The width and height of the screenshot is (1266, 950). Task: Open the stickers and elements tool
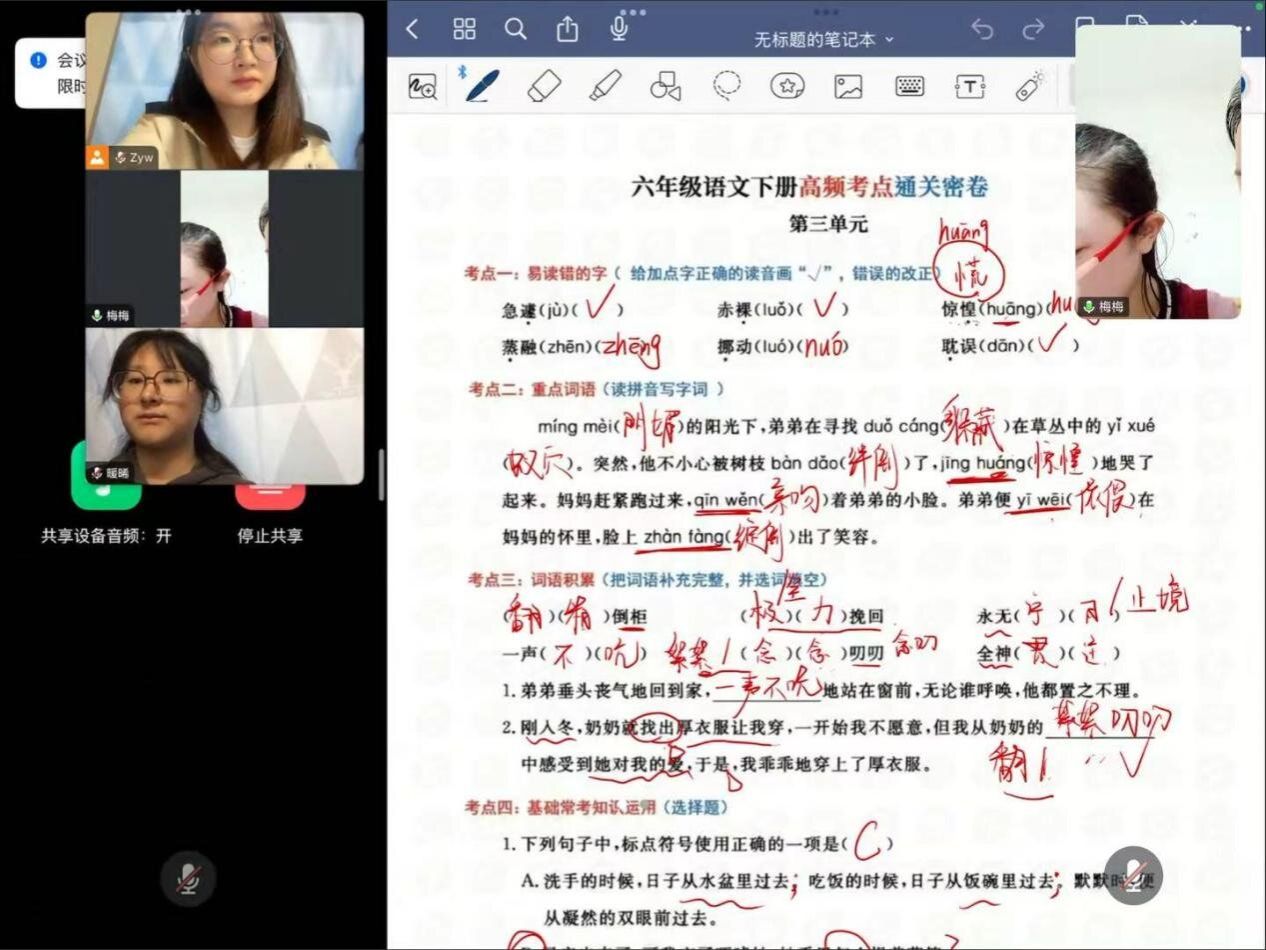[788, 86]
